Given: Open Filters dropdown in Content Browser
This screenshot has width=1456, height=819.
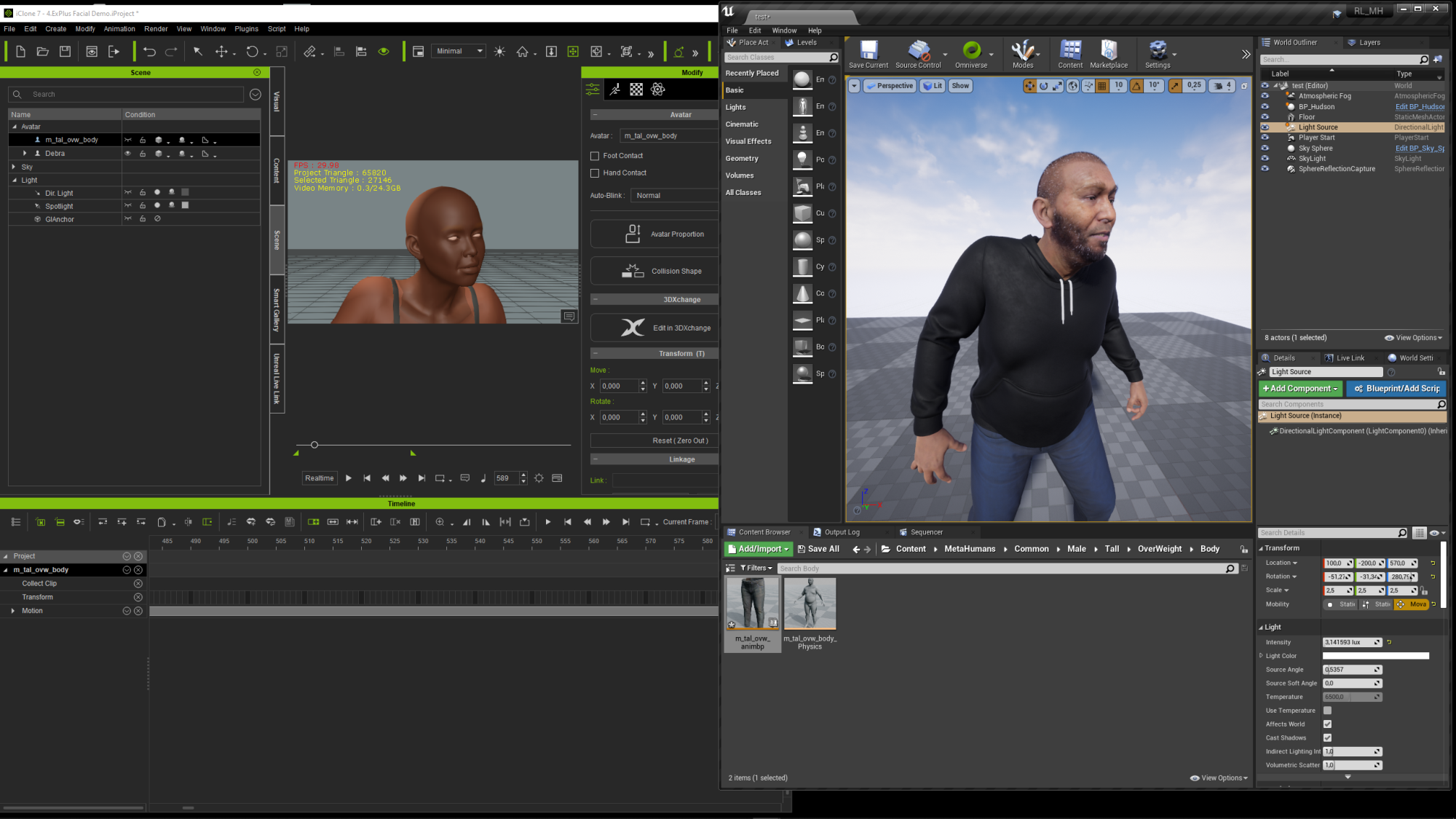Looking at the screenshot, I should coord(756,569).
